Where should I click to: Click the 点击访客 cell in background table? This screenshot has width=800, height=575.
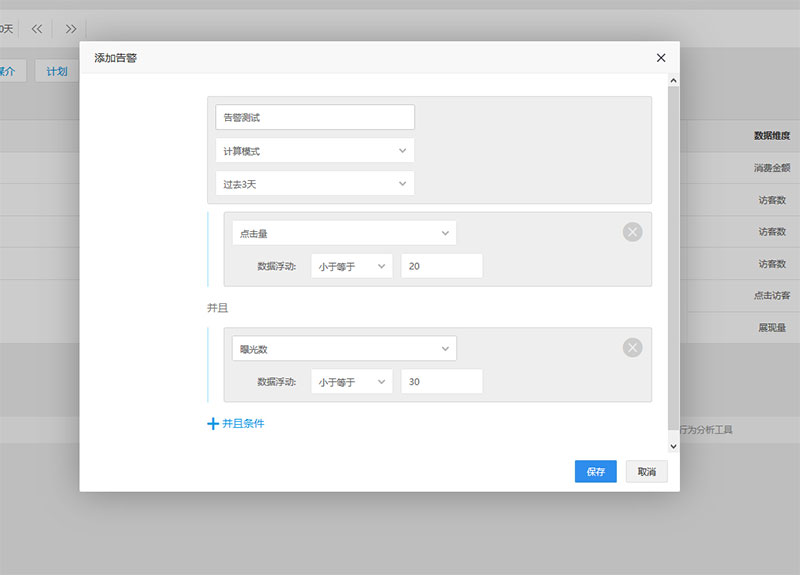pos(772,295)
